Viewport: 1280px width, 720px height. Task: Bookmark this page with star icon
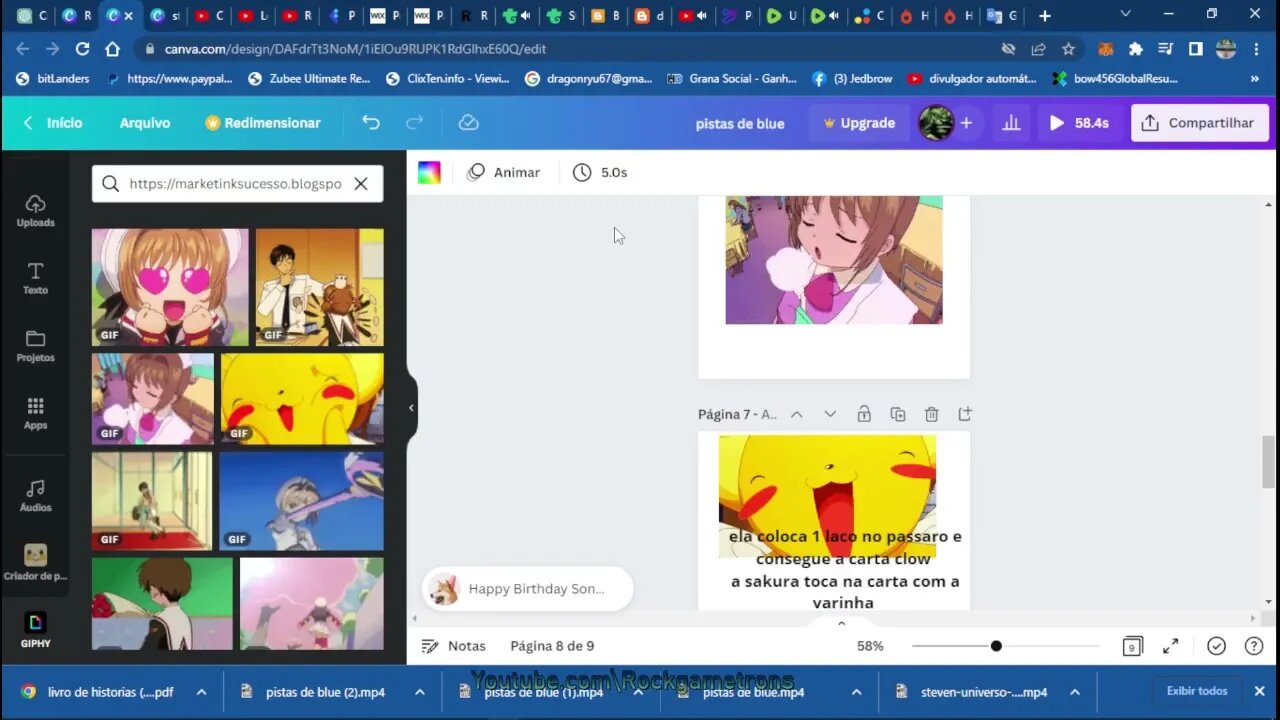1068,48
